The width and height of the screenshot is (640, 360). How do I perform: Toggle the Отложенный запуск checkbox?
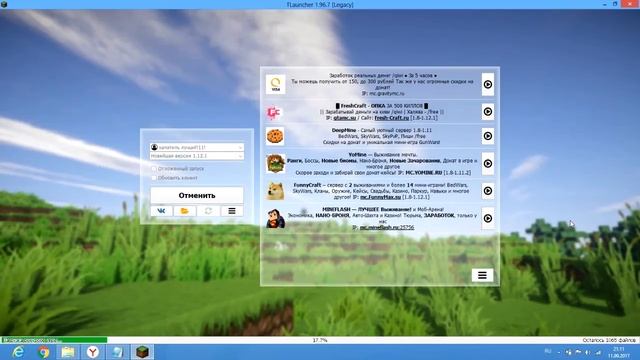[x=154, y=169]
